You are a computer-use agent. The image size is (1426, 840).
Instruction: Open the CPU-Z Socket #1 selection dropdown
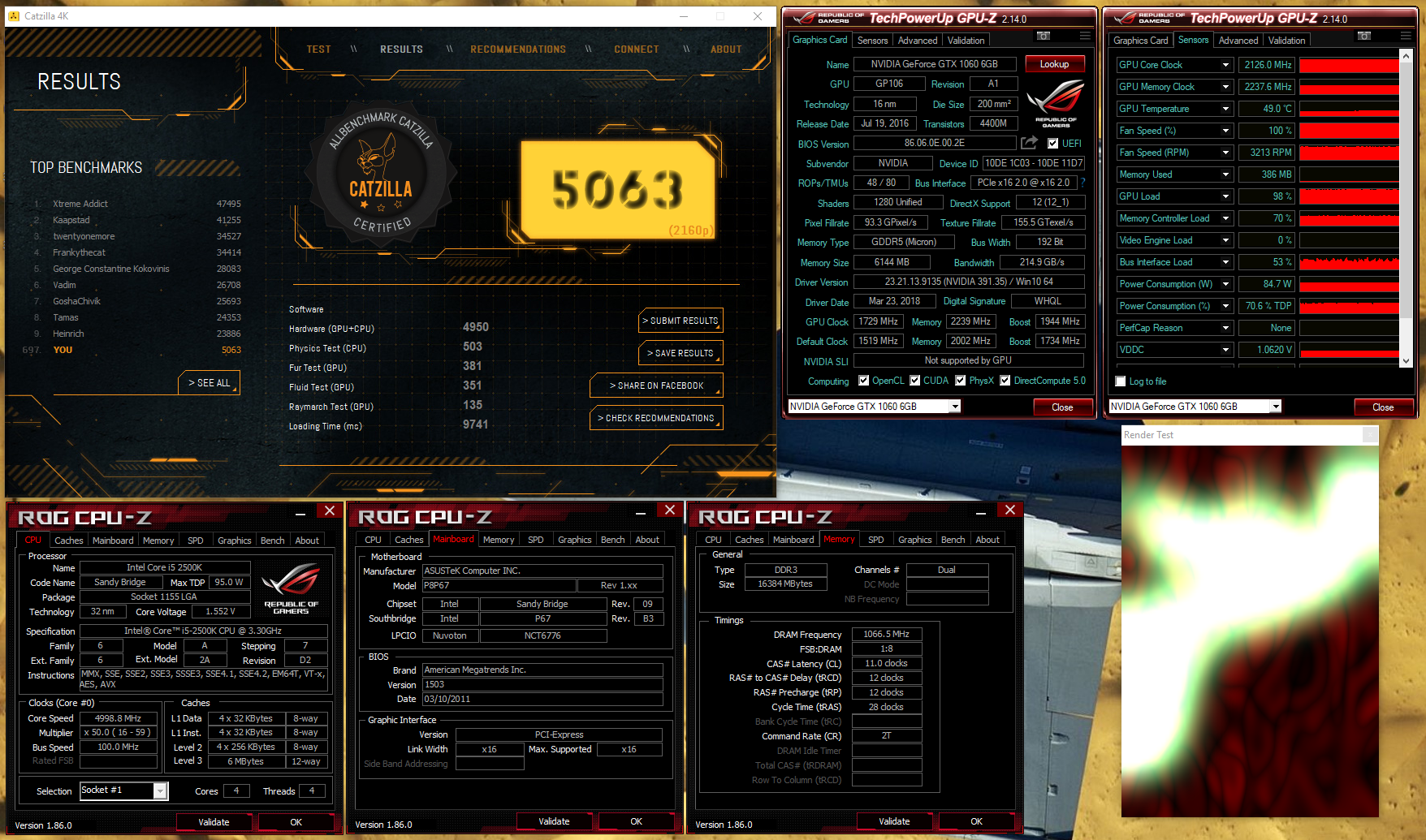coord(160,790)
